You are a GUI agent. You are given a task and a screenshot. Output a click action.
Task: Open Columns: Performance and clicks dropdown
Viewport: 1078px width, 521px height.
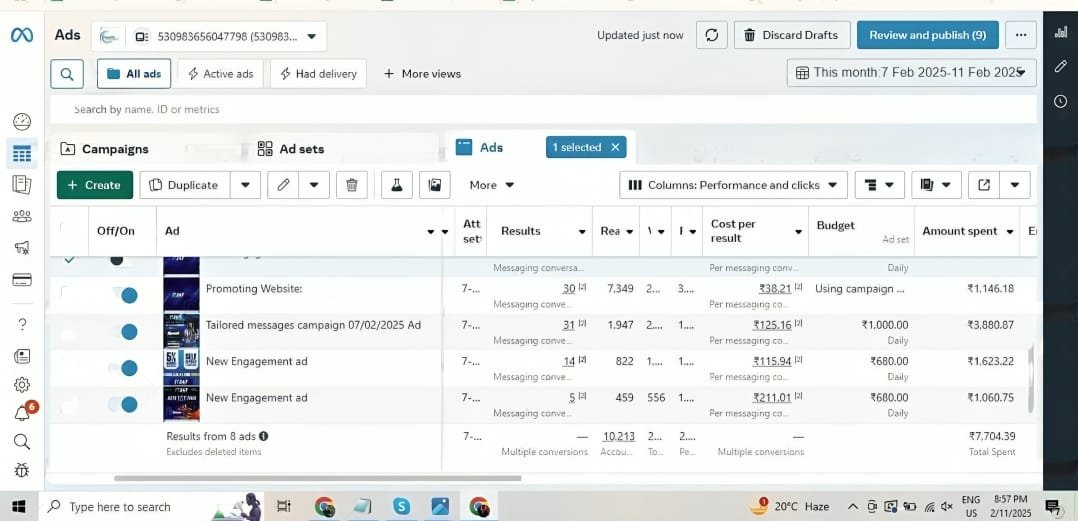(x=734, y=185)
